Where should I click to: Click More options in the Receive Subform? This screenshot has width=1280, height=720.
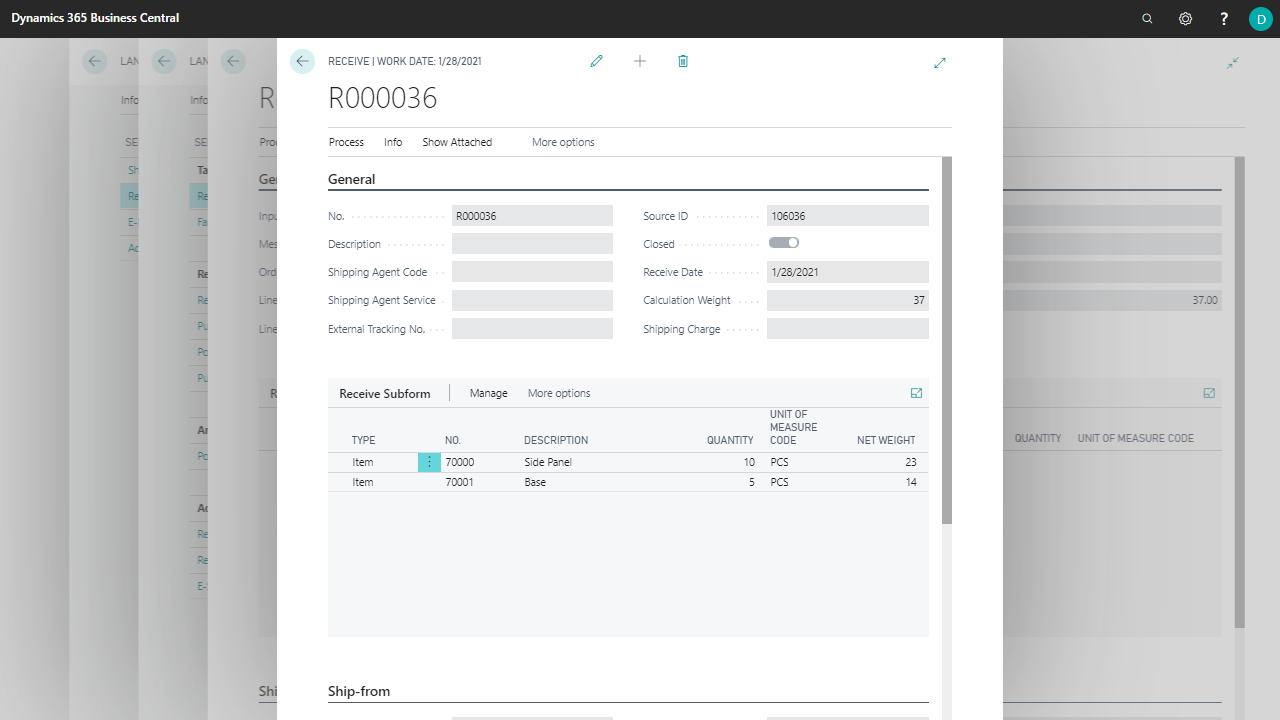pos(559,393)
